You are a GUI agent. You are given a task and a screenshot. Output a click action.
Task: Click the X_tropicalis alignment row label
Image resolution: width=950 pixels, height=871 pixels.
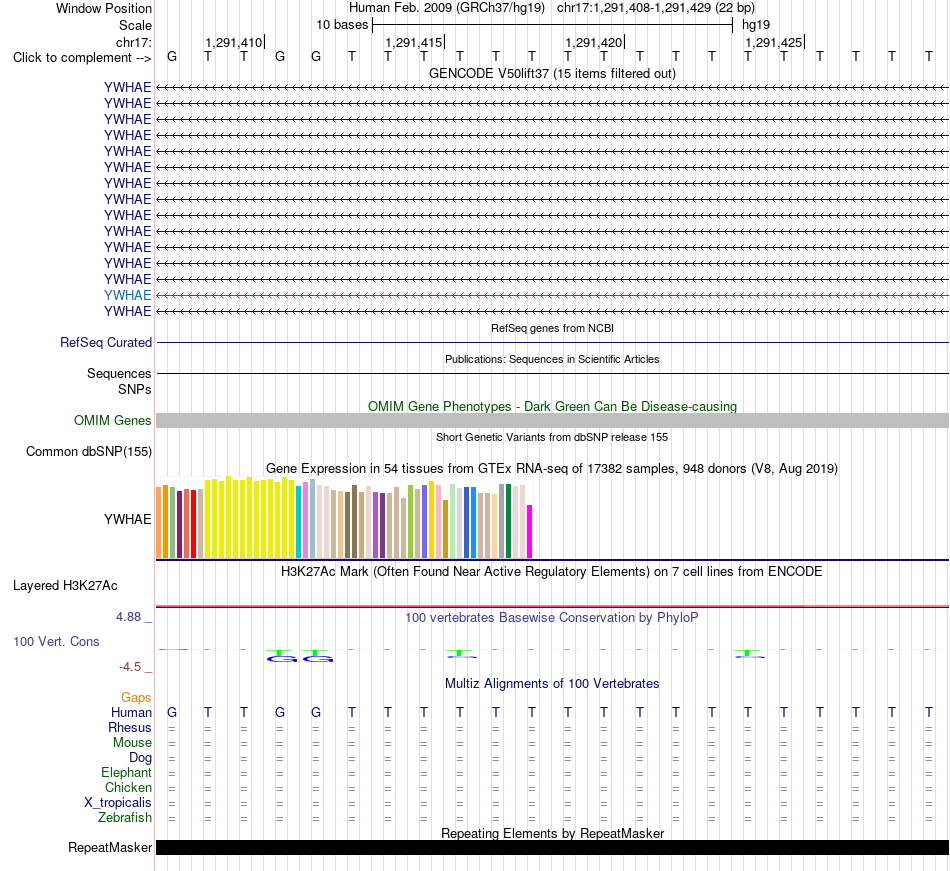pyautogui.click(x=118, y=803)
